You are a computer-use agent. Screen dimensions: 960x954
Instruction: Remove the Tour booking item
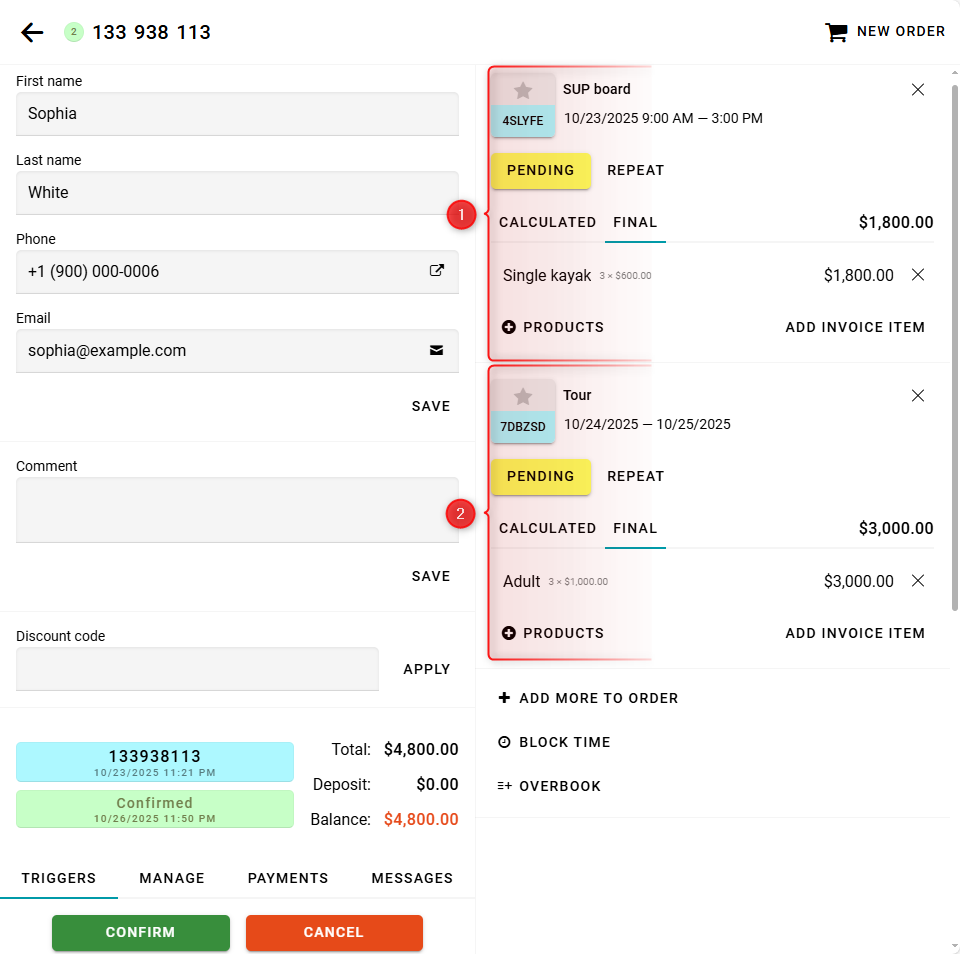[x=918, y=396]
